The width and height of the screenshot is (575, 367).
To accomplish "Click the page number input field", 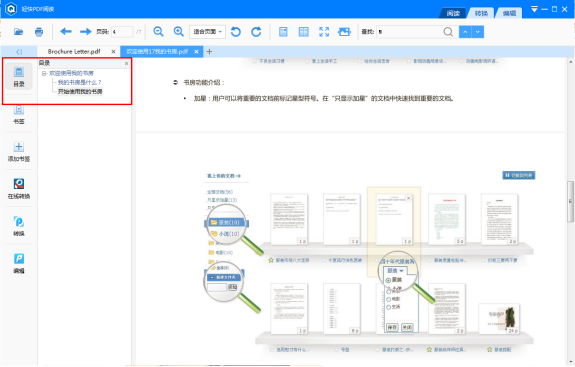I will (122, 32).
